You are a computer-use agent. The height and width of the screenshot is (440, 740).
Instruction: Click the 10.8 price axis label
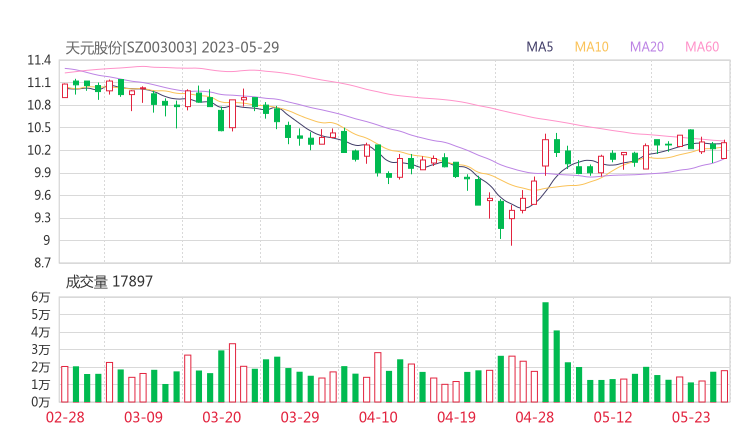click(39, 105)
